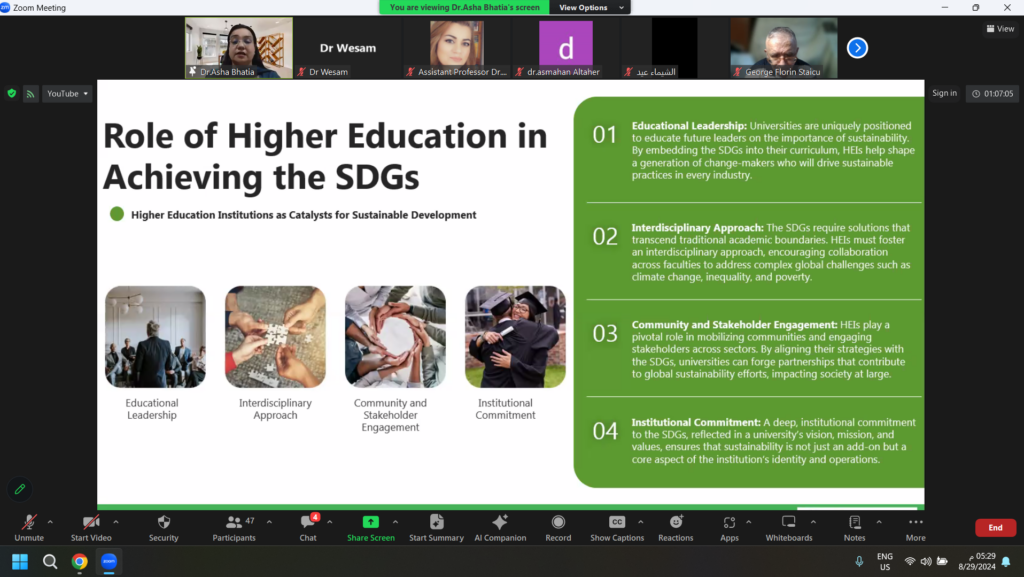Open Wi-Fi network settings in system tray

click(910, 561)
